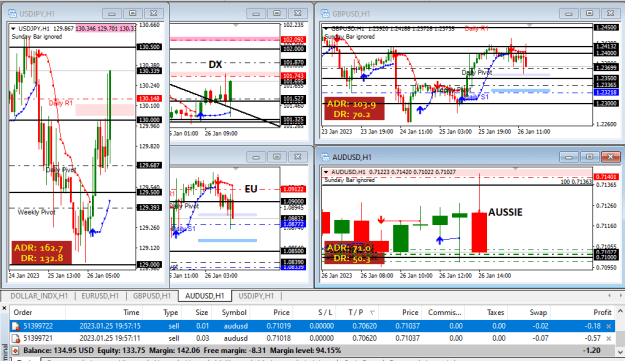
Task: Close the terminal panel with the X
Action: tap(4, 308)
